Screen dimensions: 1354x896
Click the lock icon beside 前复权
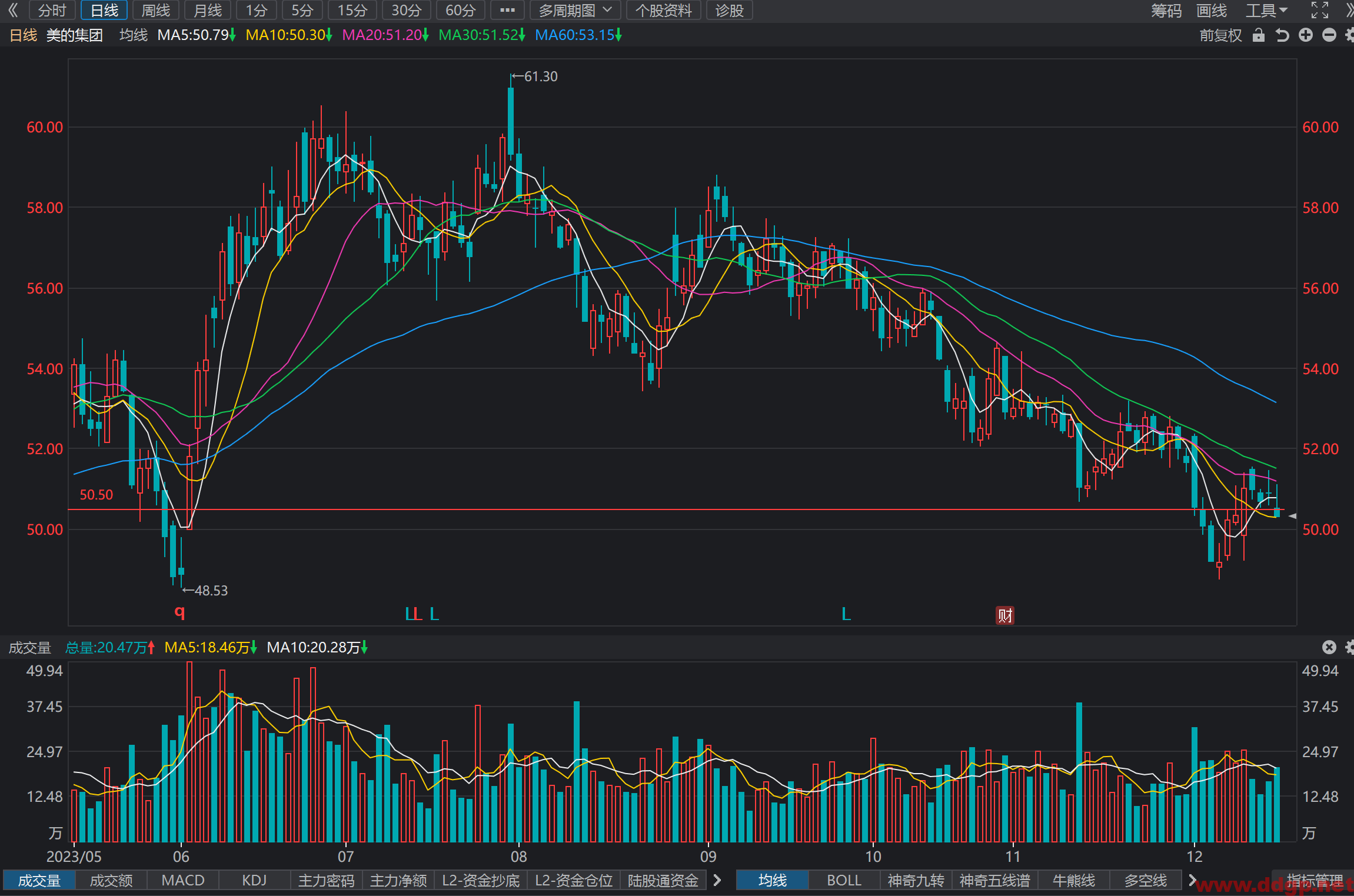pyautogui.click(x=1258, y=35)
